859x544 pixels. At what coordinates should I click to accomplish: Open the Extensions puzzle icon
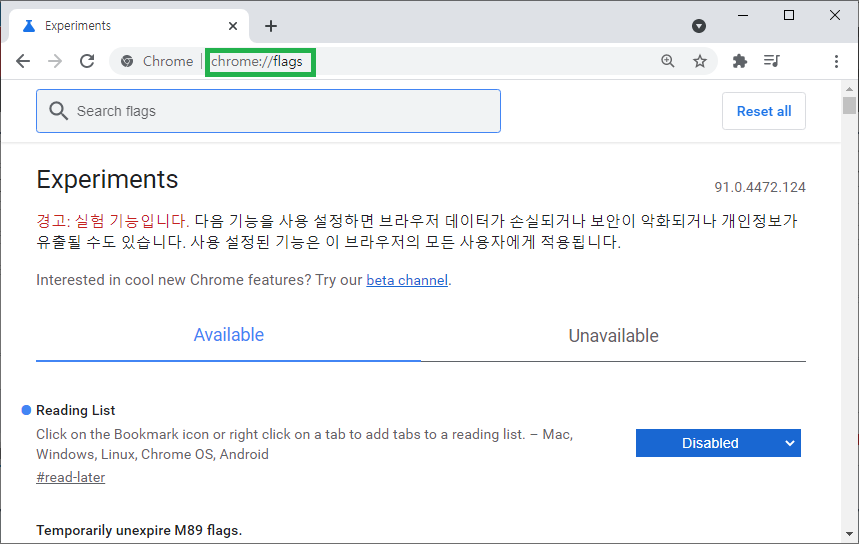tap(740, 61)
